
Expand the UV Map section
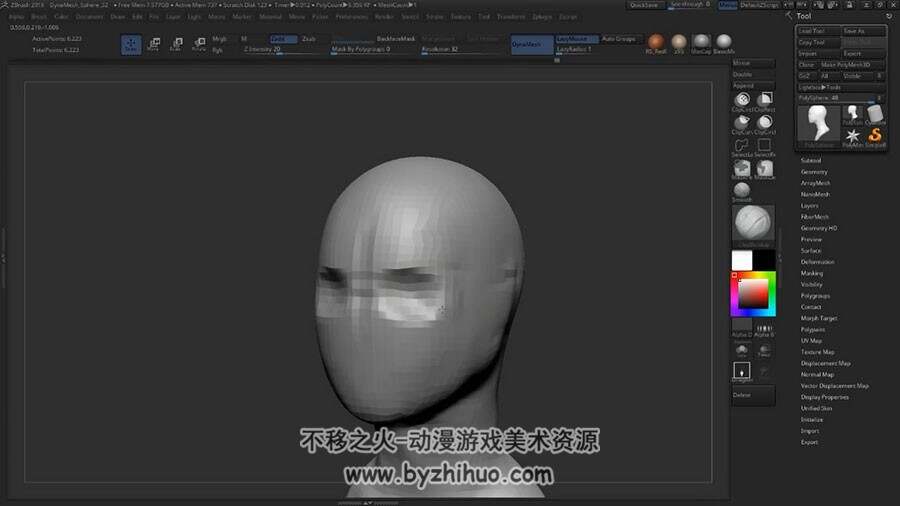[x=811, y=341]
